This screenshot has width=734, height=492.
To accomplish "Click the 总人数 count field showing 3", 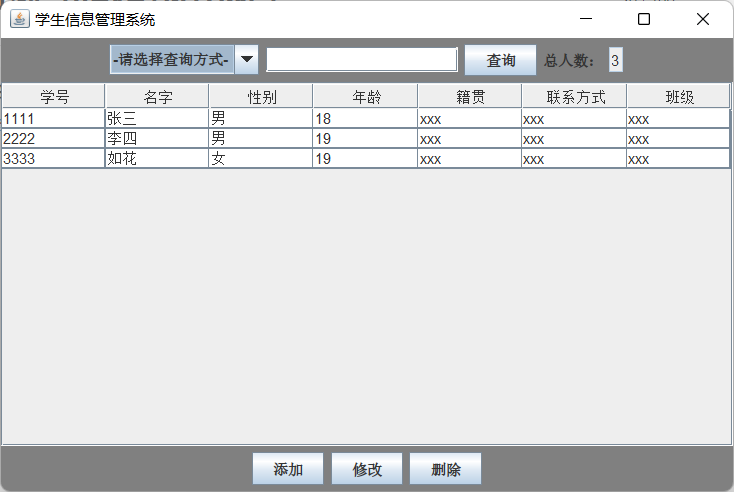I will point(615,61).
